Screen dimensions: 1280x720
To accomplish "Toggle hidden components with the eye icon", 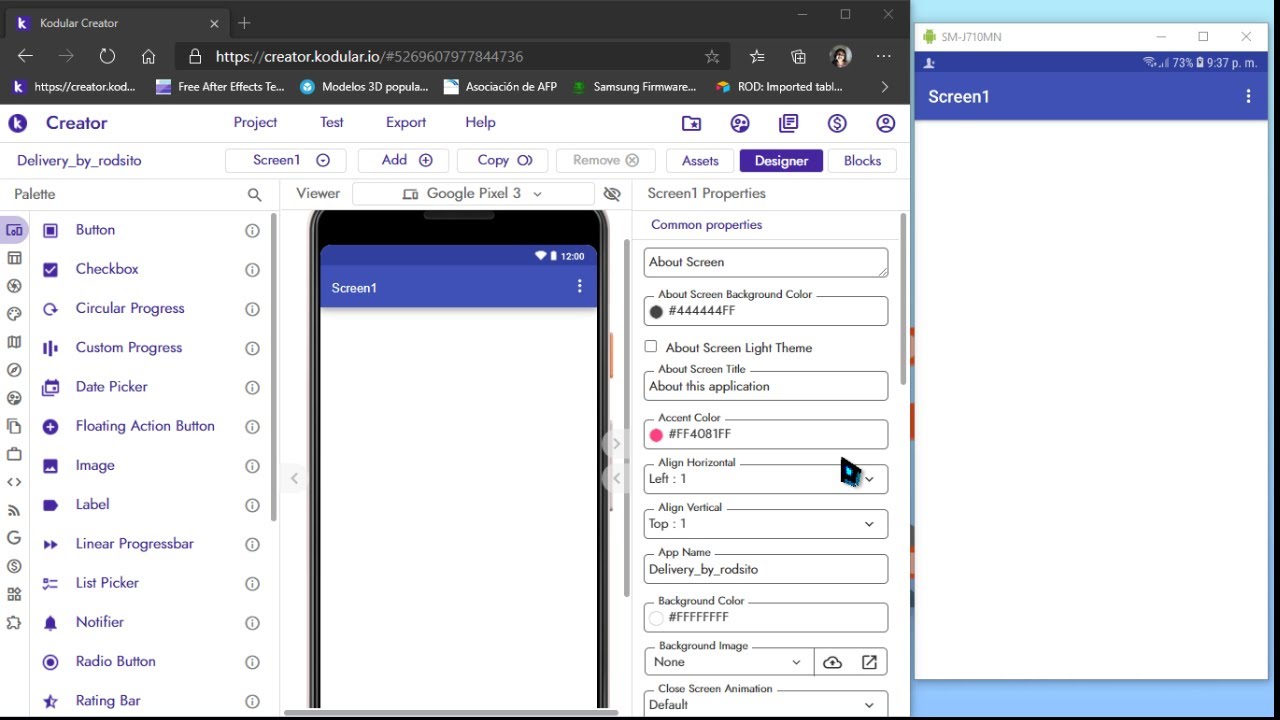I will [612, 194].
